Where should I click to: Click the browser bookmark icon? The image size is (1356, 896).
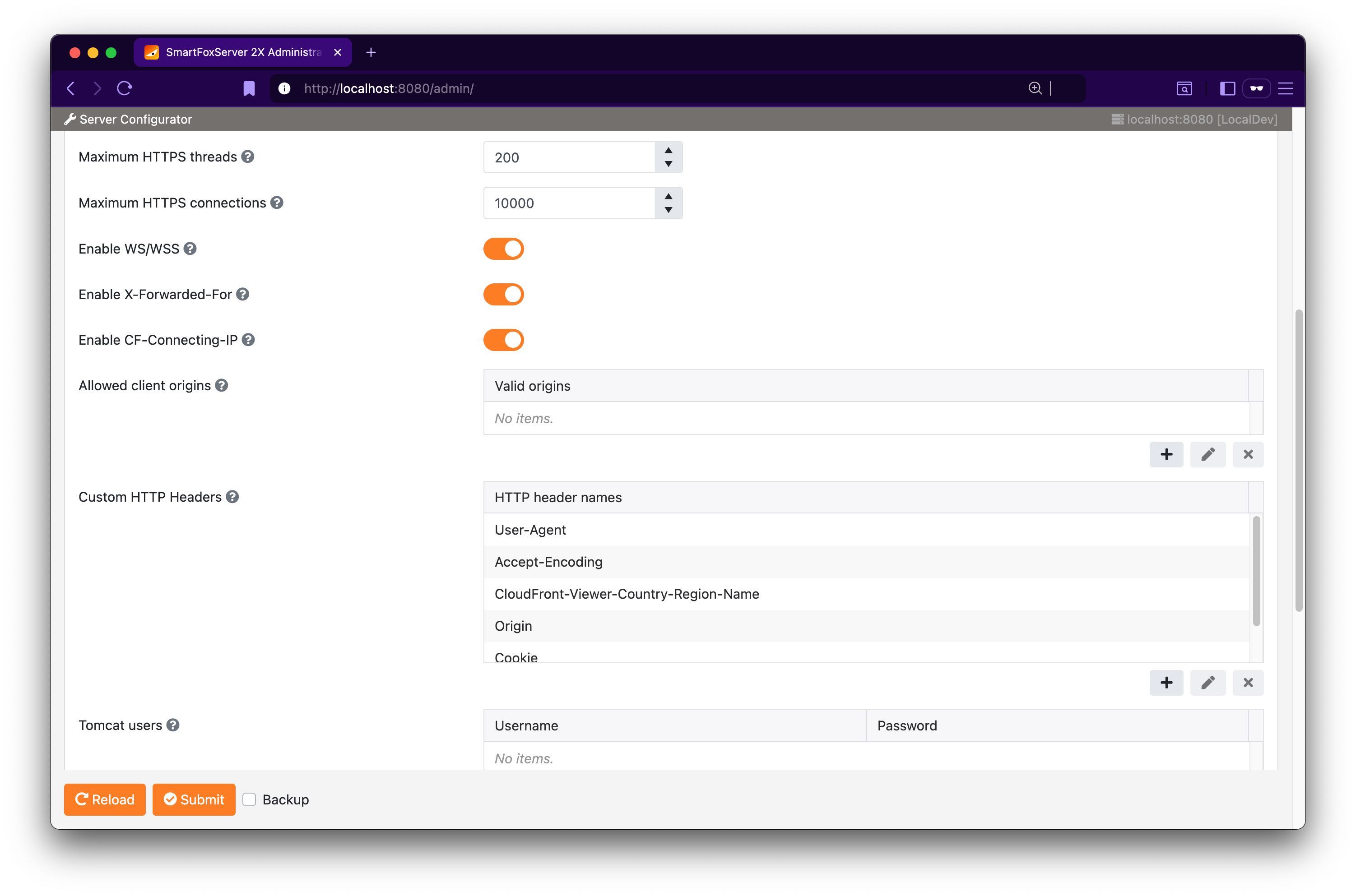point(249,88)
